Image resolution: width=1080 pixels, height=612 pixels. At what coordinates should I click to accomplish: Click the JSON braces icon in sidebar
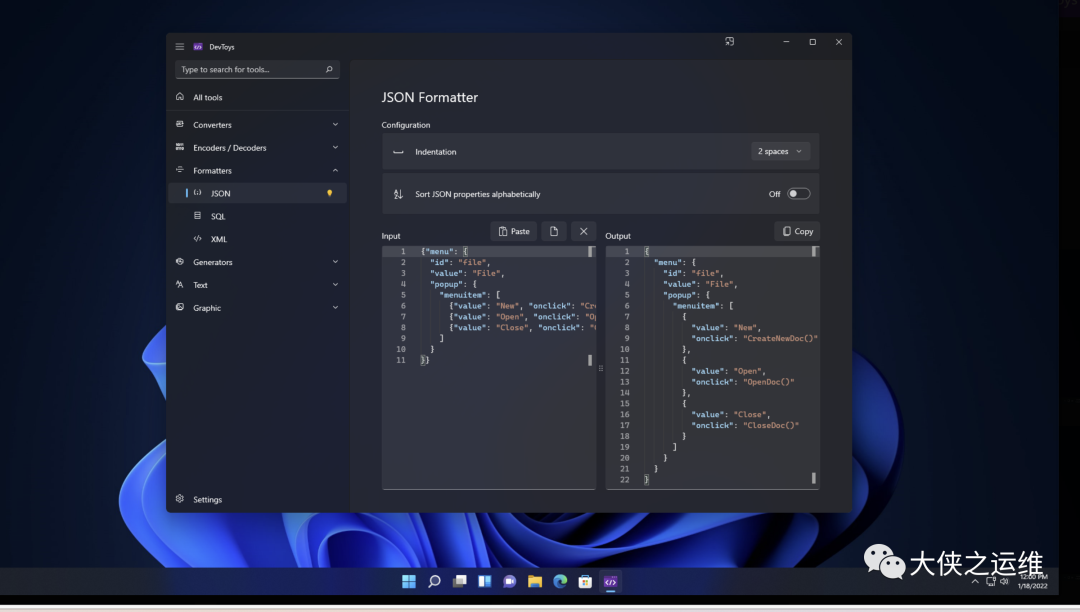(x=198, y=193)
